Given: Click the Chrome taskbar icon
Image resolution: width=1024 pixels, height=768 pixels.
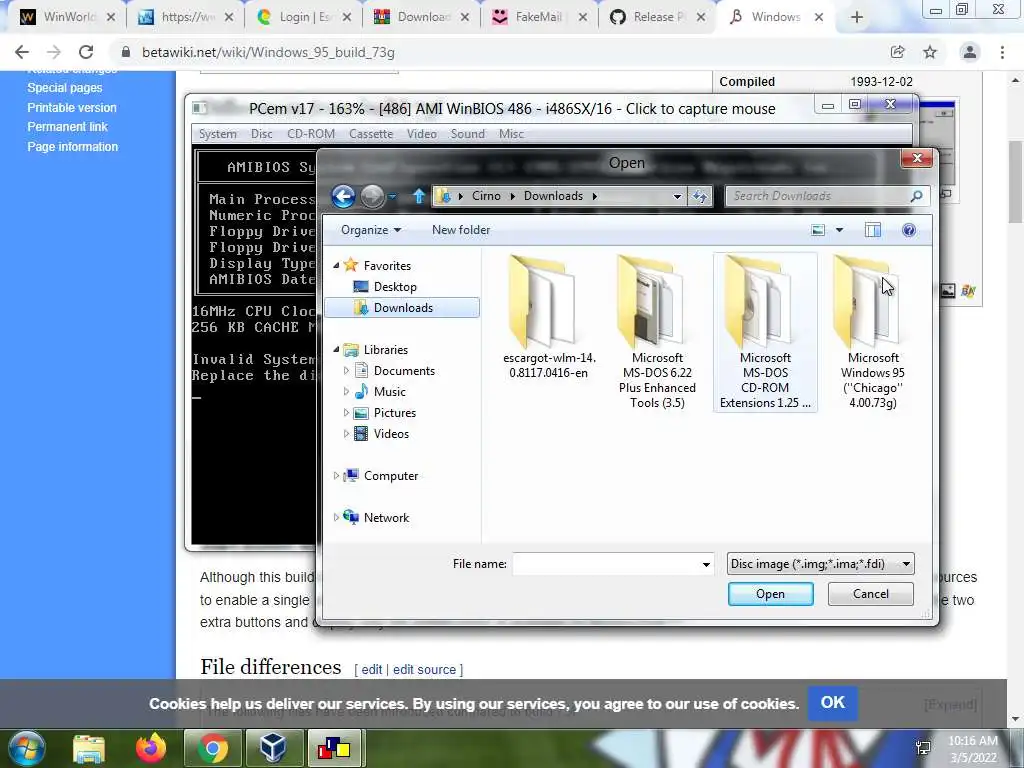Looking at the screenshot, I should coord(212,749).
